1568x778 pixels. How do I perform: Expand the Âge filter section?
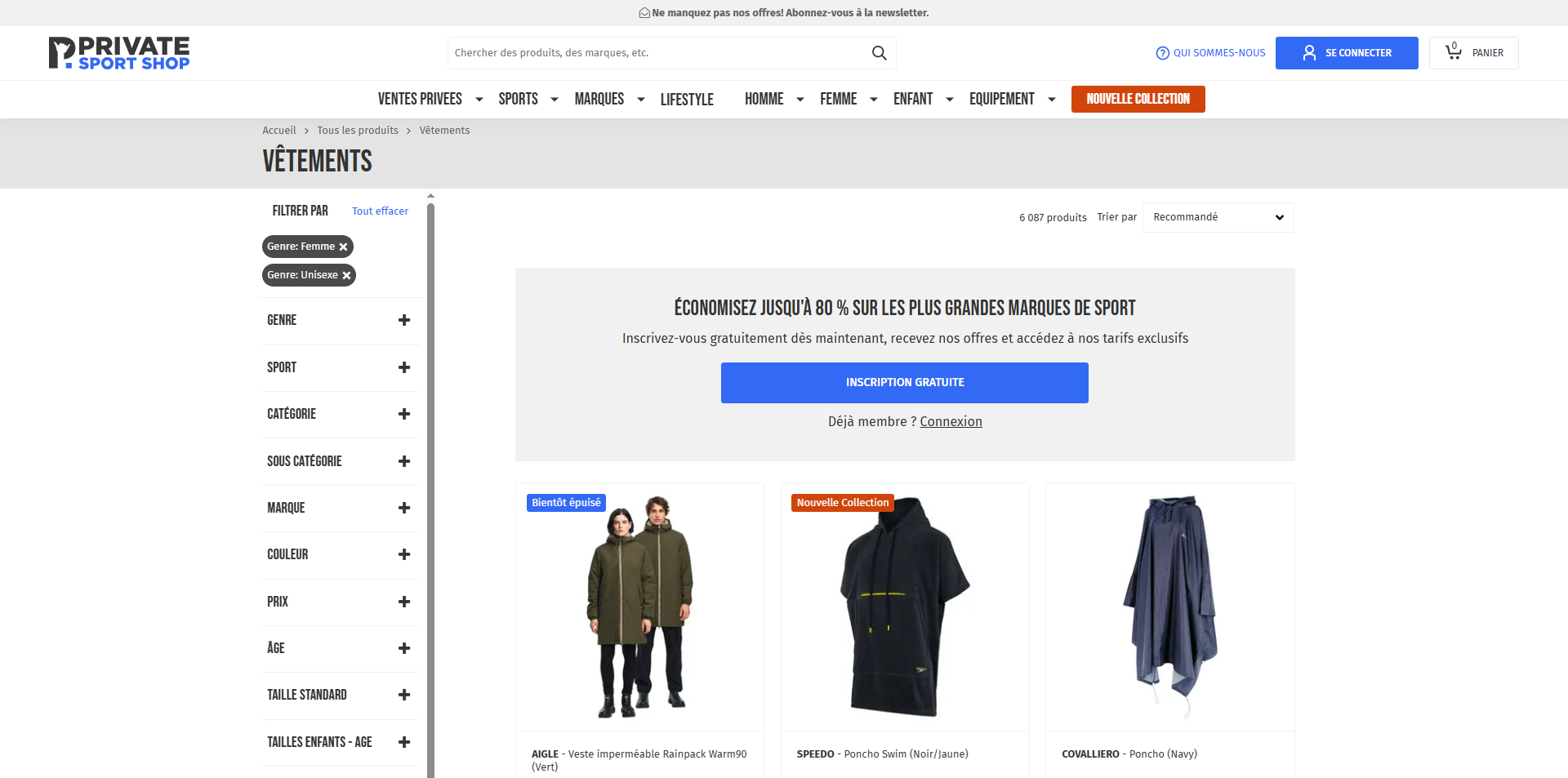click(x=339, y=648)
